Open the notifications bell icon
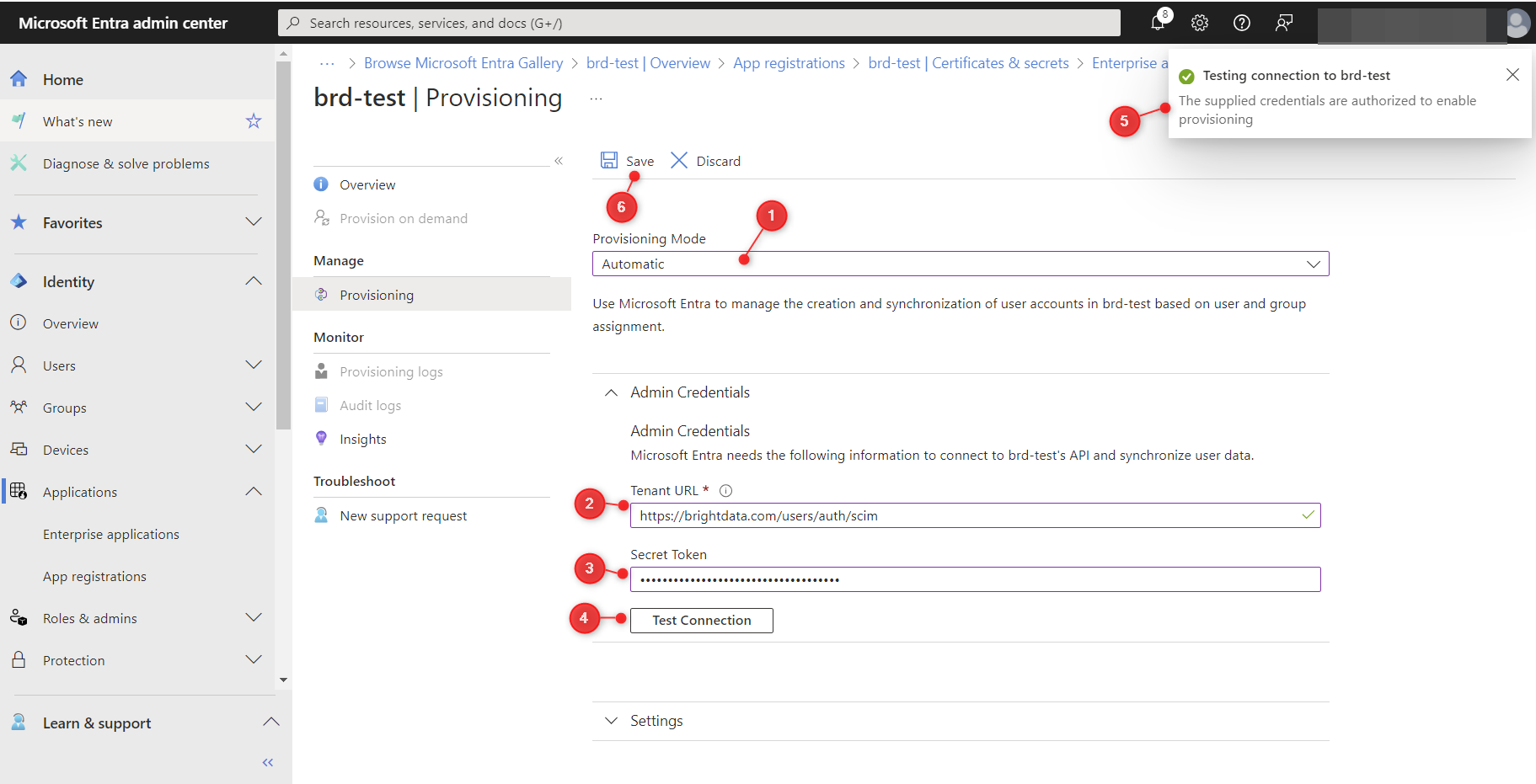The height and width of the screenshot is (784, 1536). [x=1158, y=23]
